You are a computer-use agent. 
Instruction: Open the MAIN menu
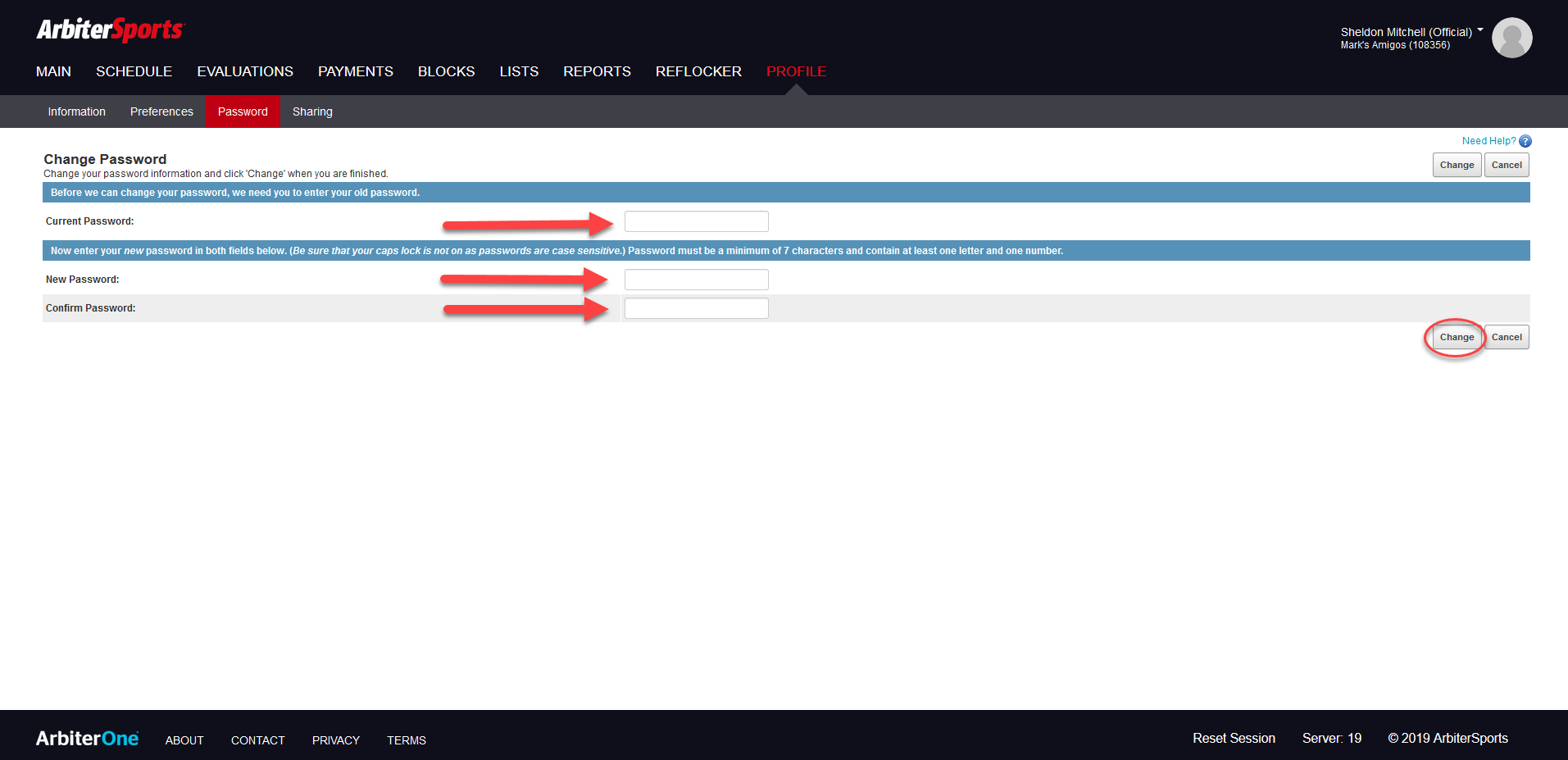coord(53,71)
